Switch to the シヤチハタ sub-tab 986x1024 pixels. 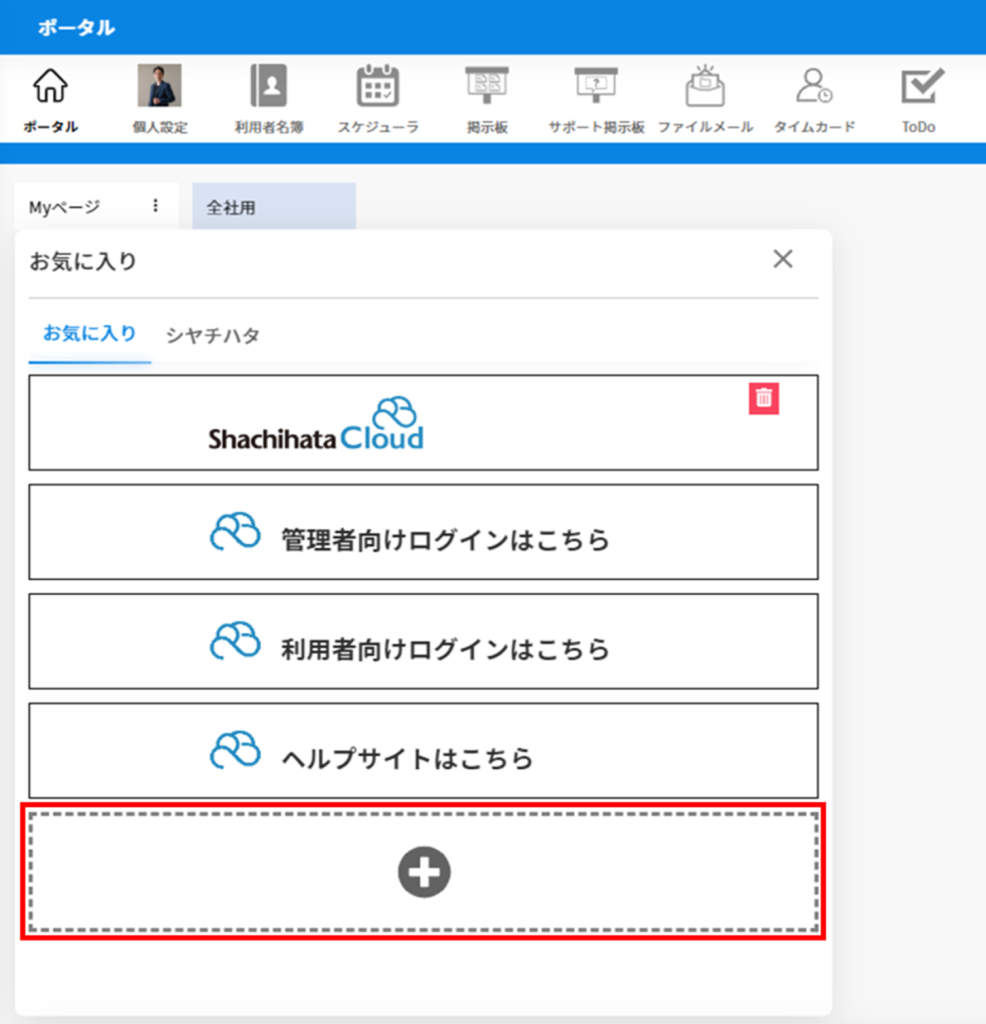213,335
